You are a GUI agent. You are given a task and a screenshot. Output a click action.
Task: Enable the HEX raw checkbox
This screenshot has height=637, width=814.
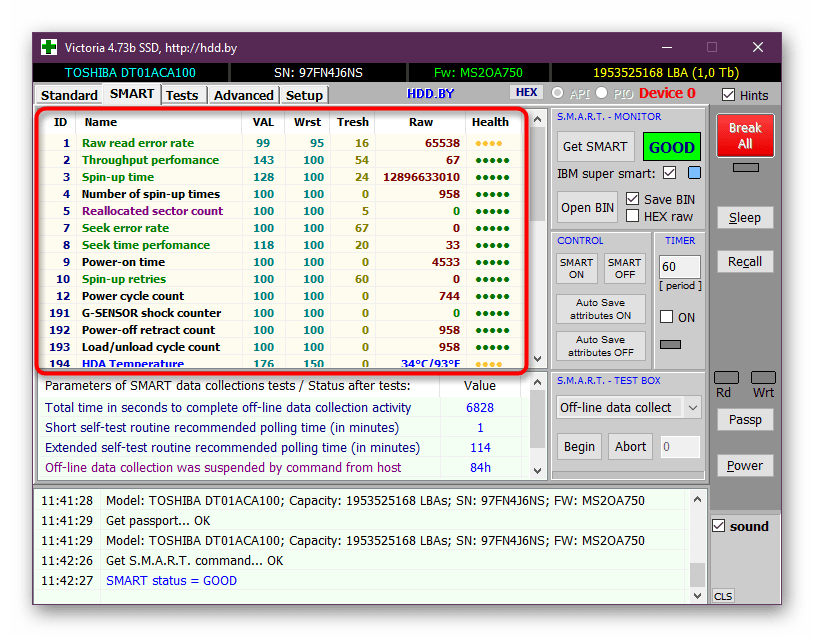pos(632,216)
